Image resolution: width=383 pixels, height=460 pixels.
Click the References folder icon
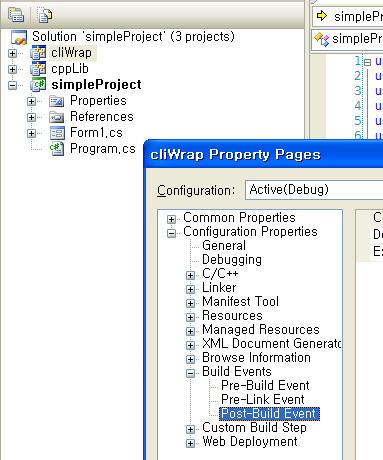click(57, 117)
